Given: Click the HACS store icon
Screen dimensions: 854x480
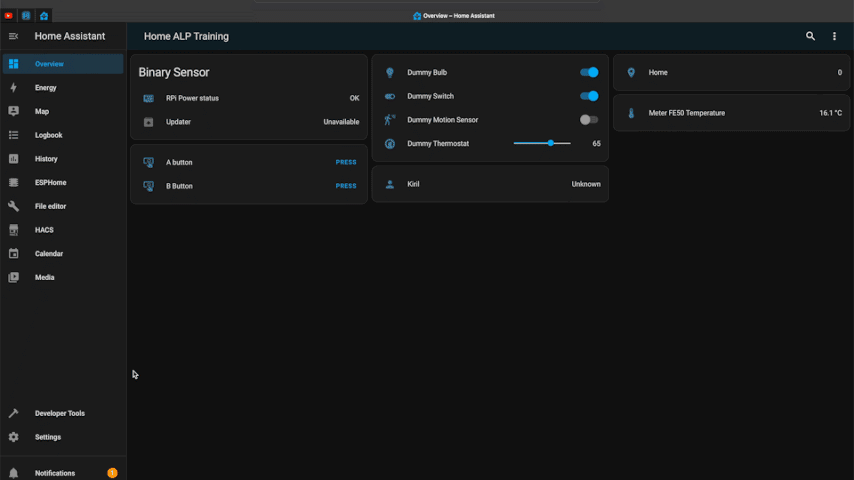Looking at the screenshot, I should pyautogui.click(x=14, y=230).
